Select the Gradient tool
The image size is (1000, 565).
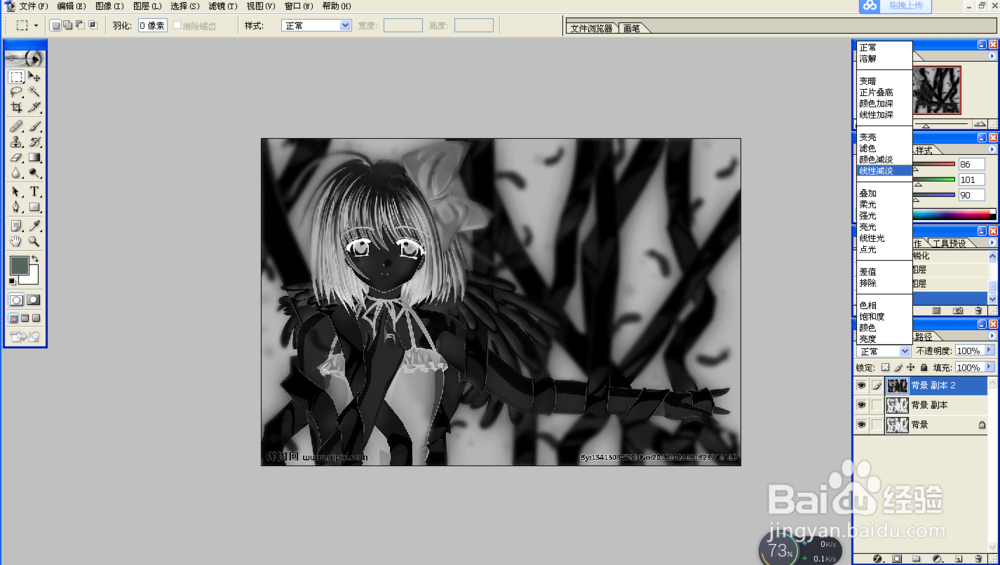pyautogui.click(x=34, y=157)
